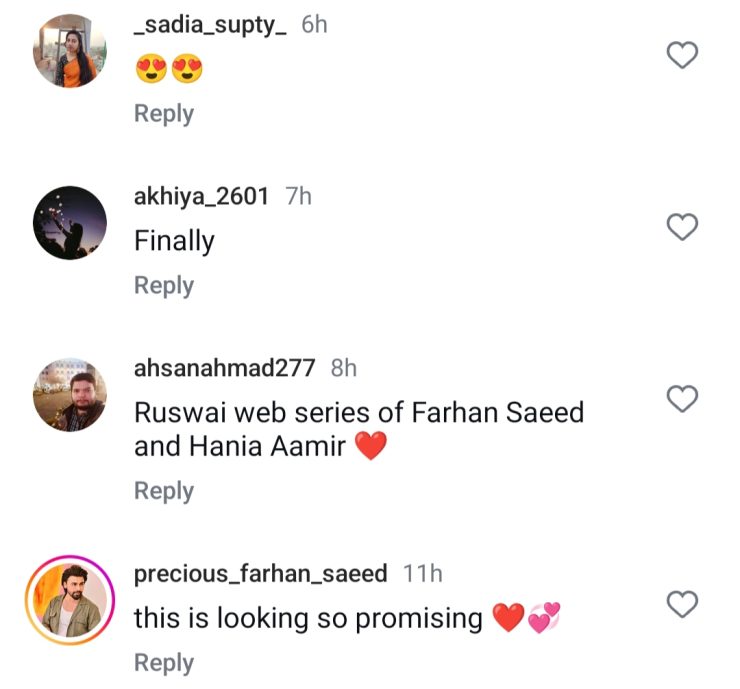The image size is (740, 689).
Task: Open the _sadia_supty_ username link
Action: (210, 25)
